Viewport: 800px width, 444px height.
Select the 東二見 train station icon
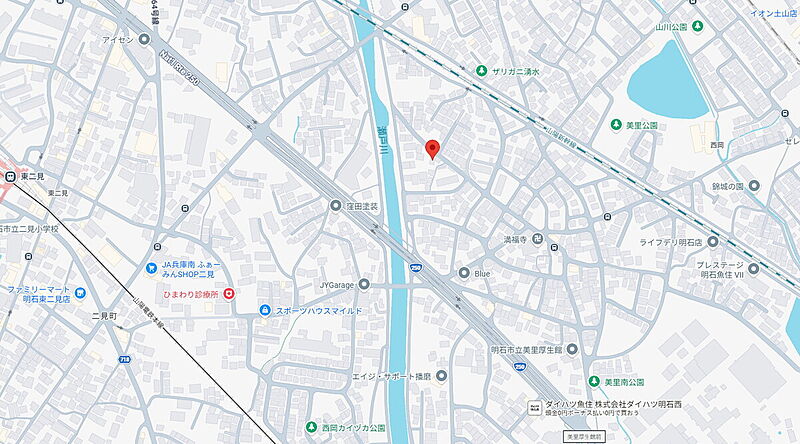click(9, 177)
